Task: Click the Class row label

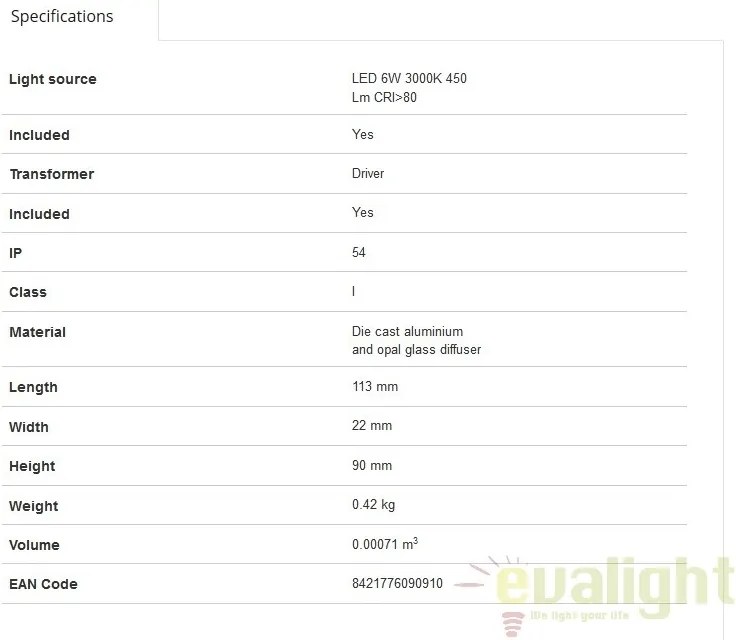Action: 28,292
